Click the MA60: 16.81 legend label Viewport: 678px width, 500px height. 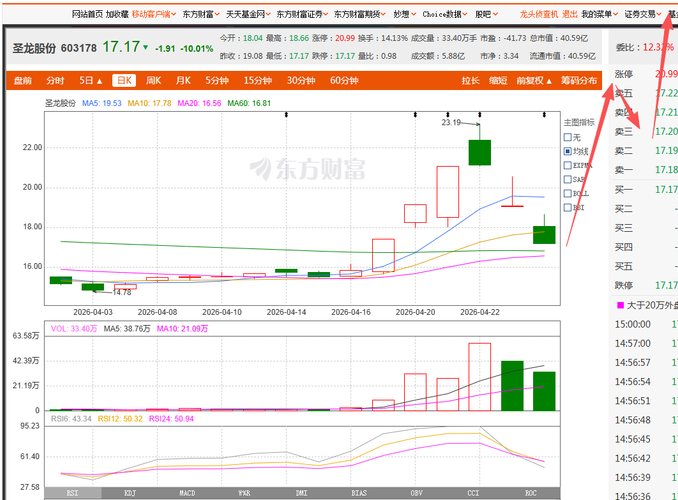click(249, 103)
